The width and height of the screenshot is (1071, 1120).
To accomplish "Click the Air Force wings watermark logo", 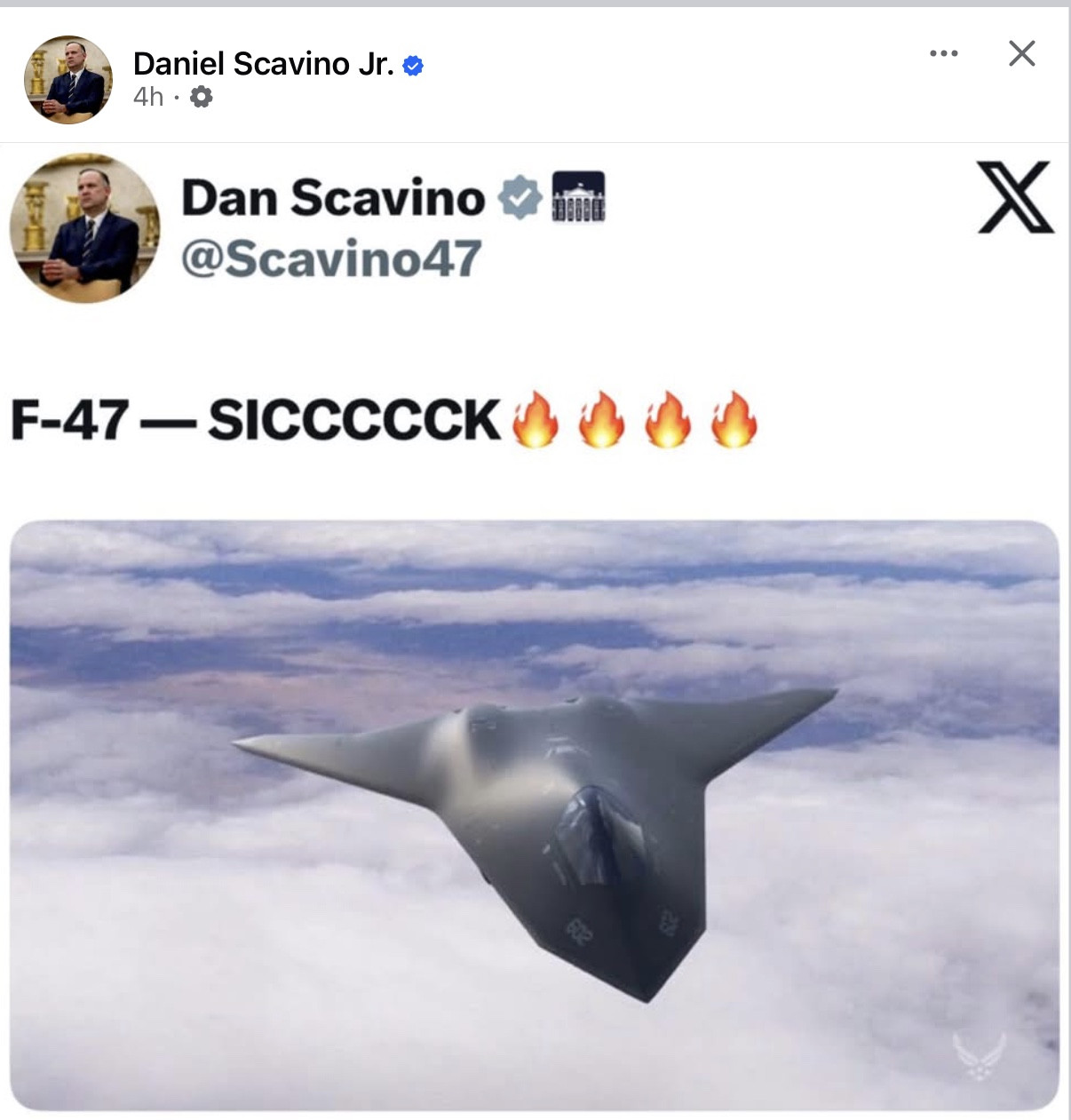I will coord(980,1056).
